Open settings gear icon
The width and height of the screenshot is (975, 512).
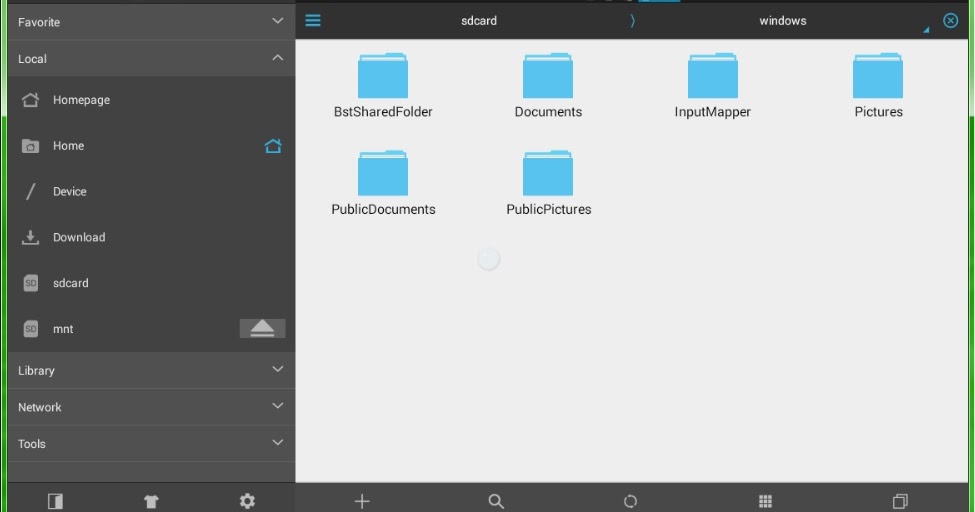click(x=247, y=501)
